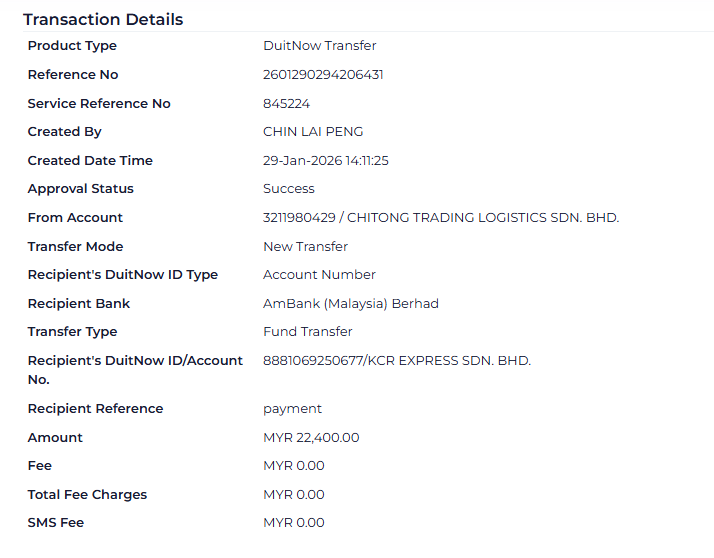Click the SMS Fee label

(56, 523)
